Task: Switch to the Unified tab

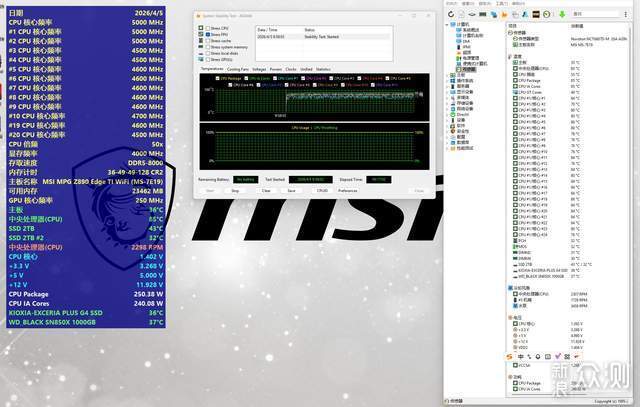Action: coord(306,69)
